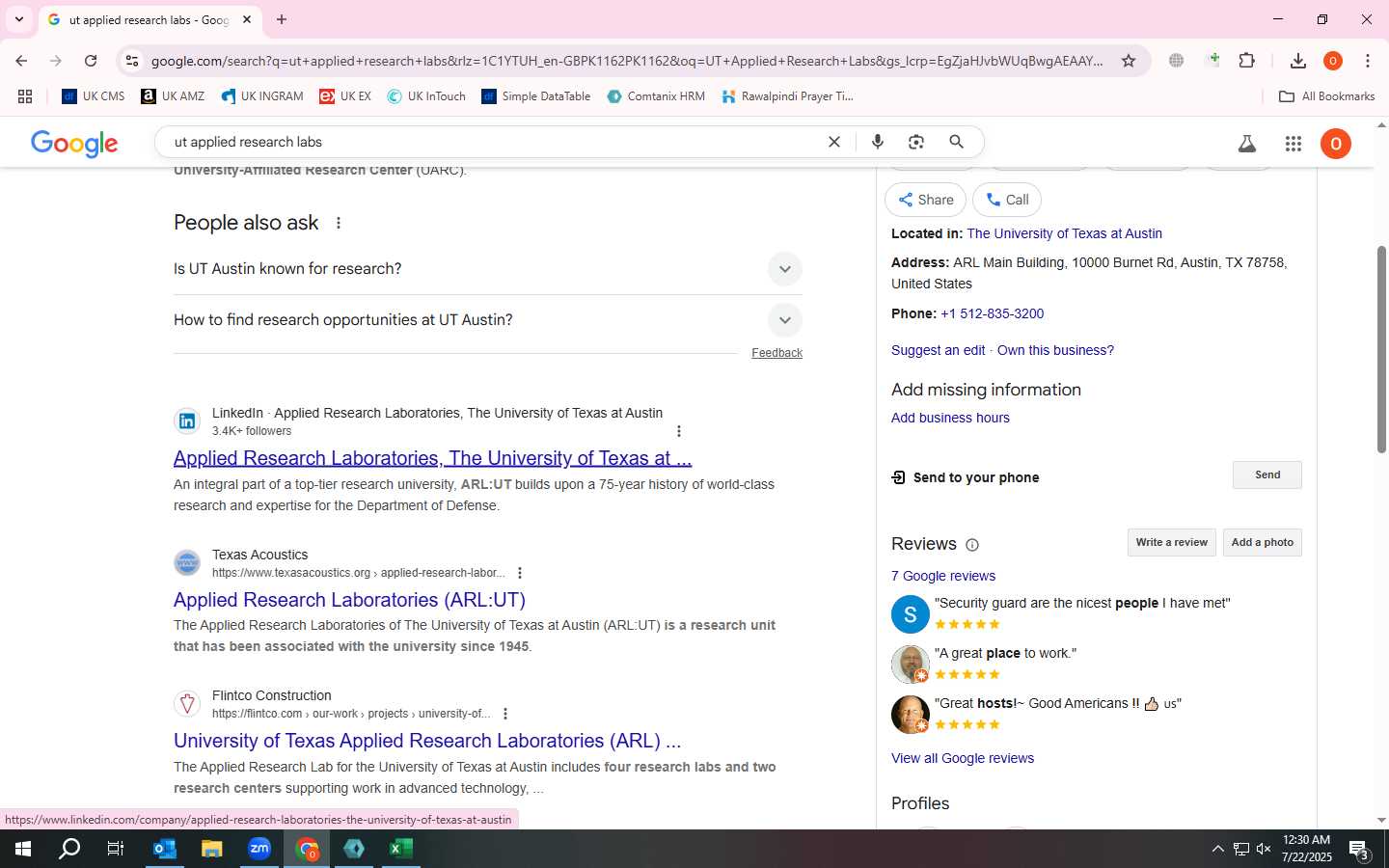Open the Windows Start menu
The height and width of the screenshot is (868, 1389).
(x=23, y=849)
